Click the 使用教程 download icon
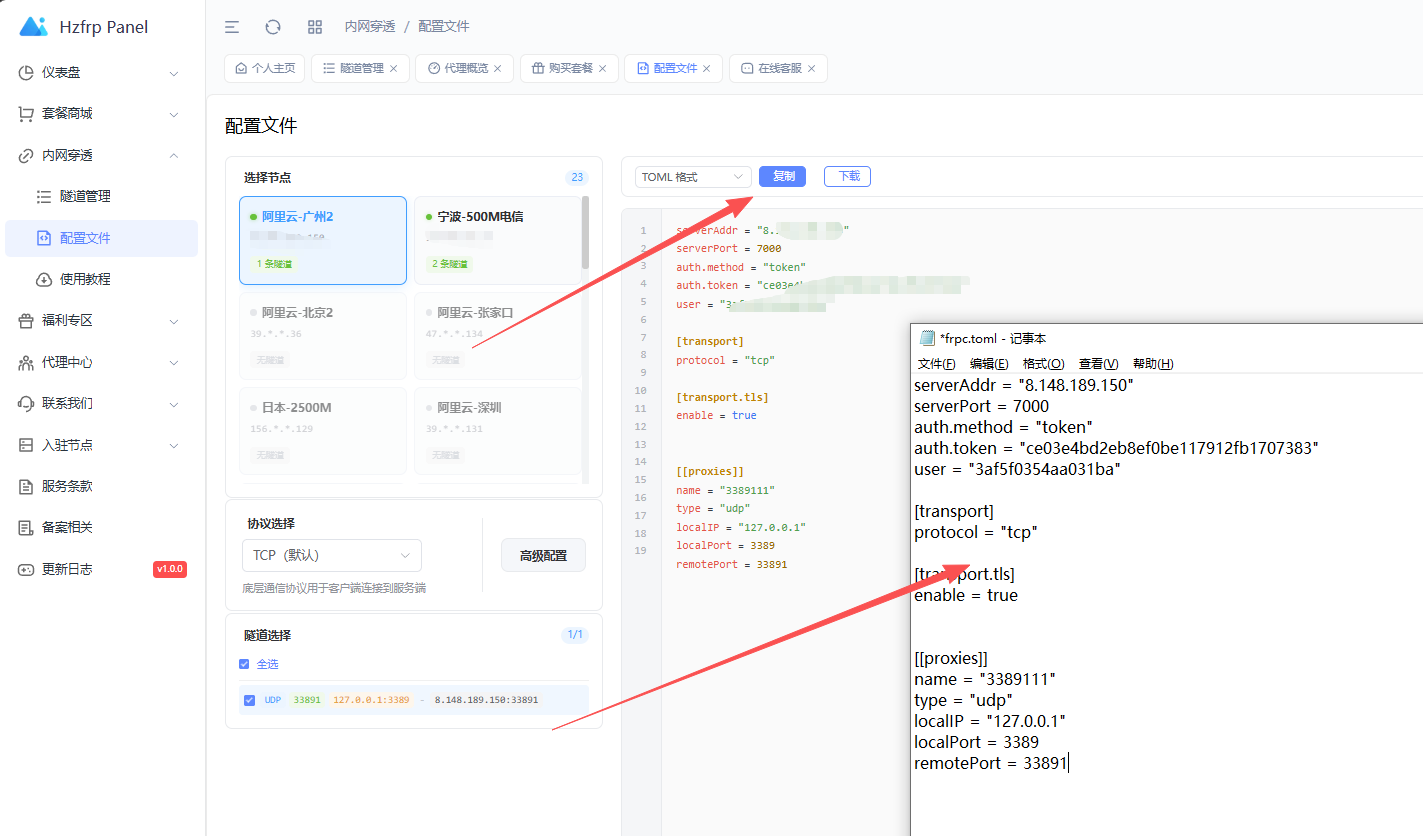 point(44,279)
